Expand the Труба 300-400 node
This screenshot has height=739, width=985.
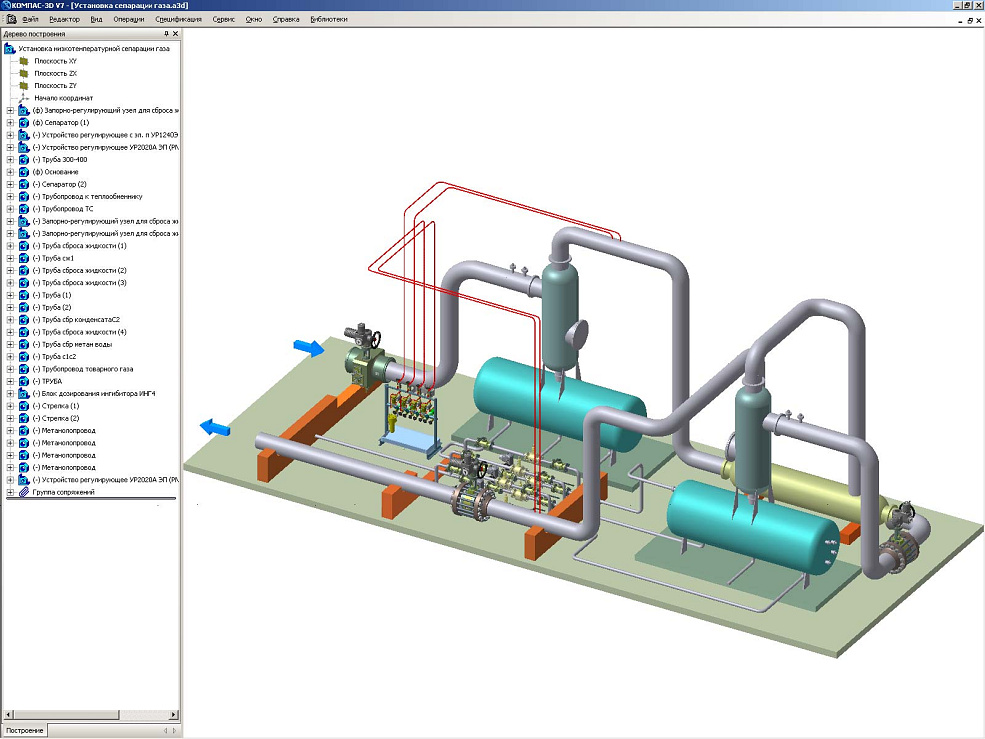(x=10, y=159)
